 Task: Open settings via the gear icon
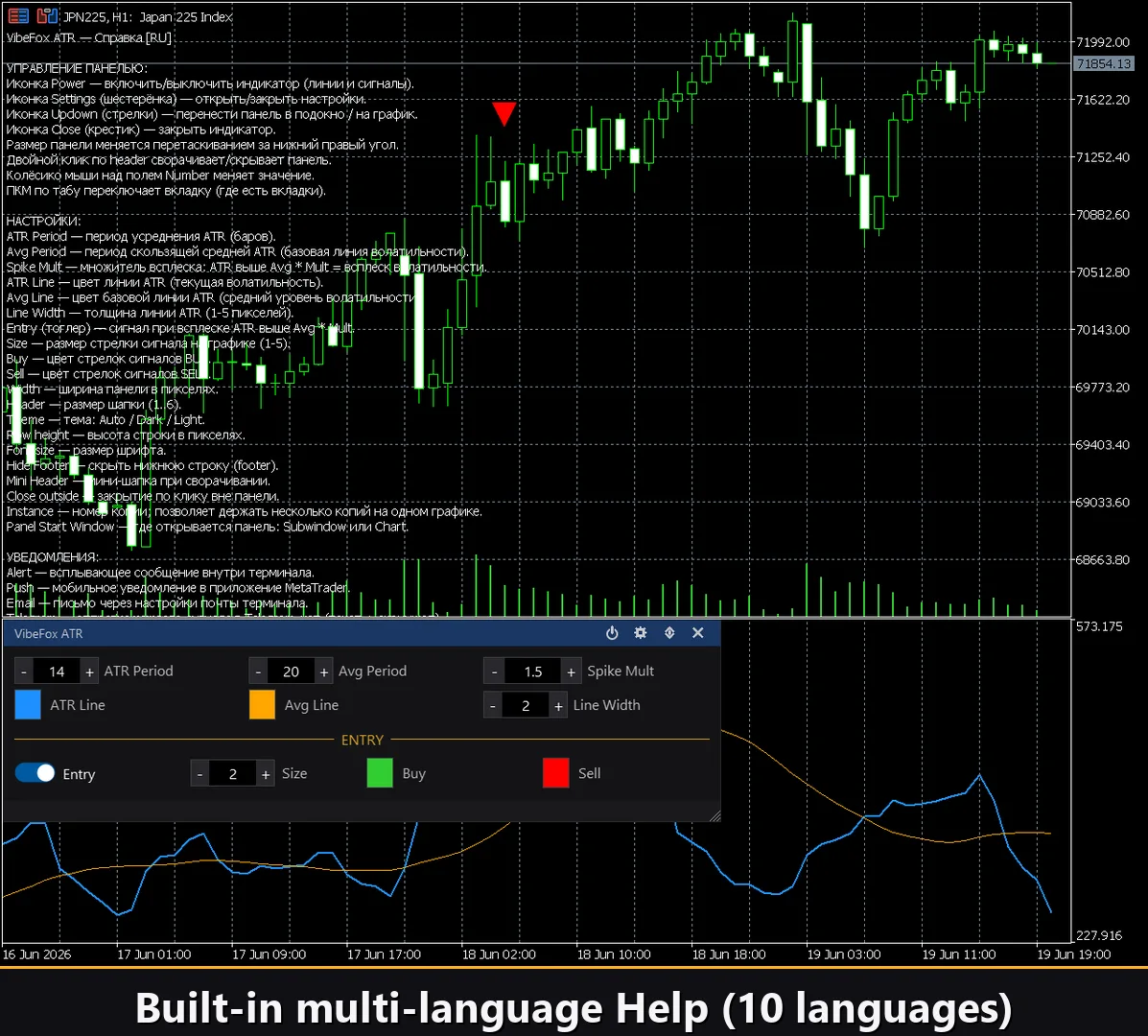(641, 633)
